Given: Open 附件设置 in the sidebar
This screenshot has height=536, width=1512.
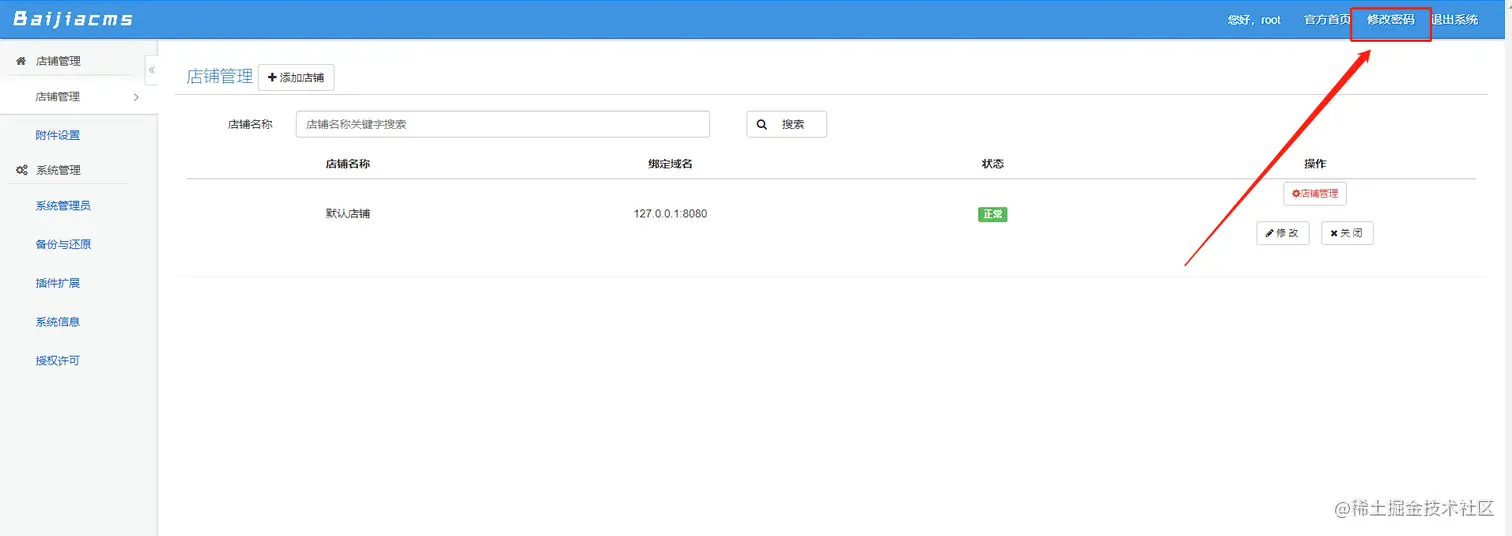Looking at the screenshot, I should pyautogui.click(x=58, y=135).
